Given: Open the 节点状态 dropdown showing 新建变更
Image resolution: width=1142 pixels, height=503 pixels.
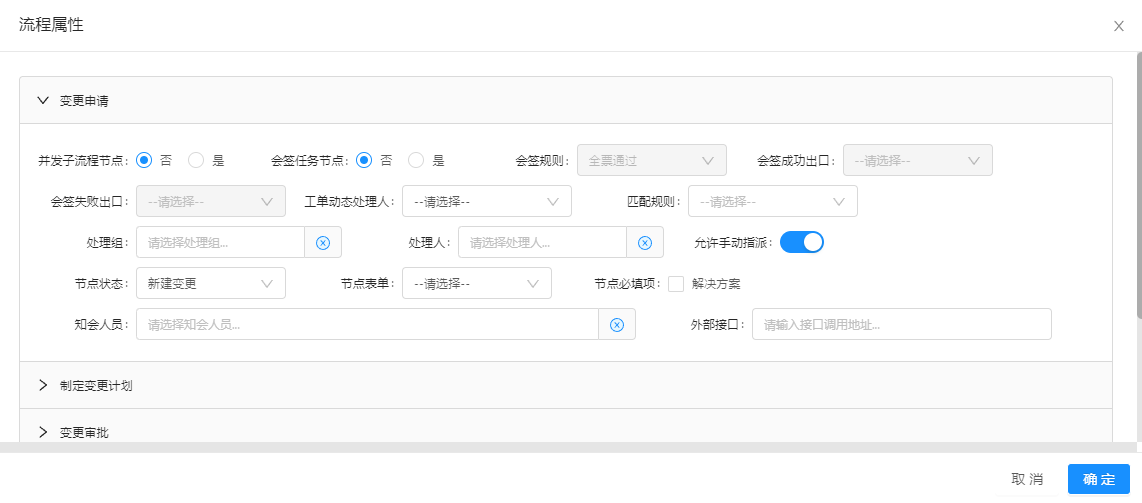Looking at the screenshot, I should click(211, 283).
